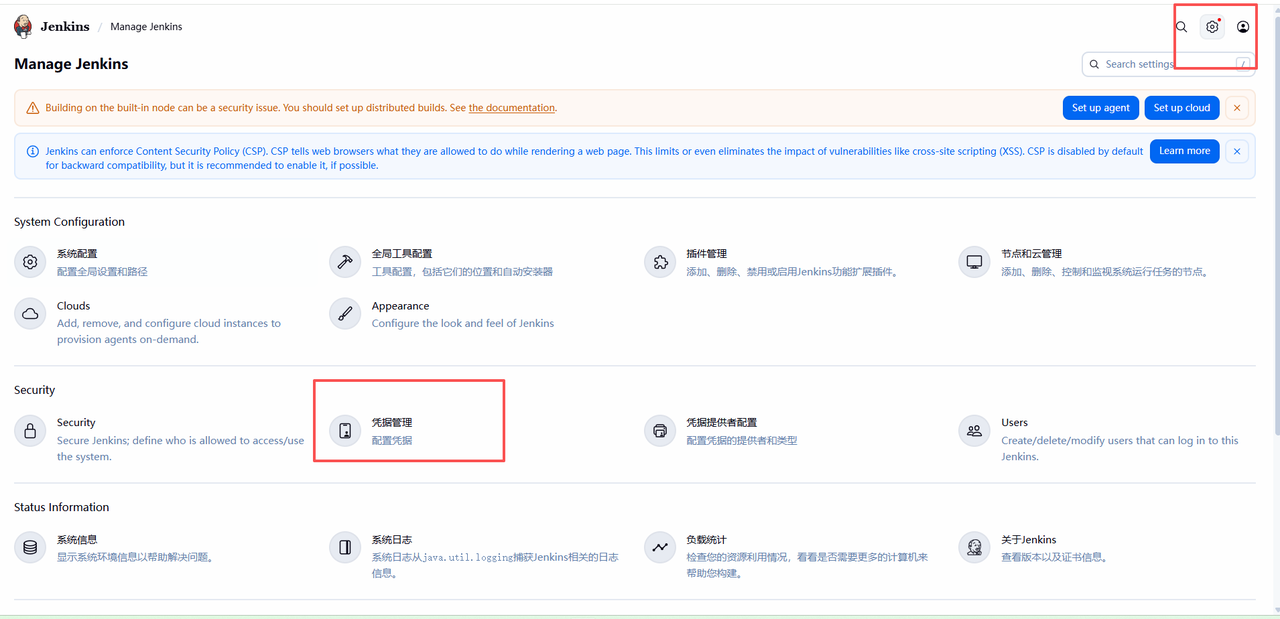Open the 系统配置 settings link

coord(77,254)
